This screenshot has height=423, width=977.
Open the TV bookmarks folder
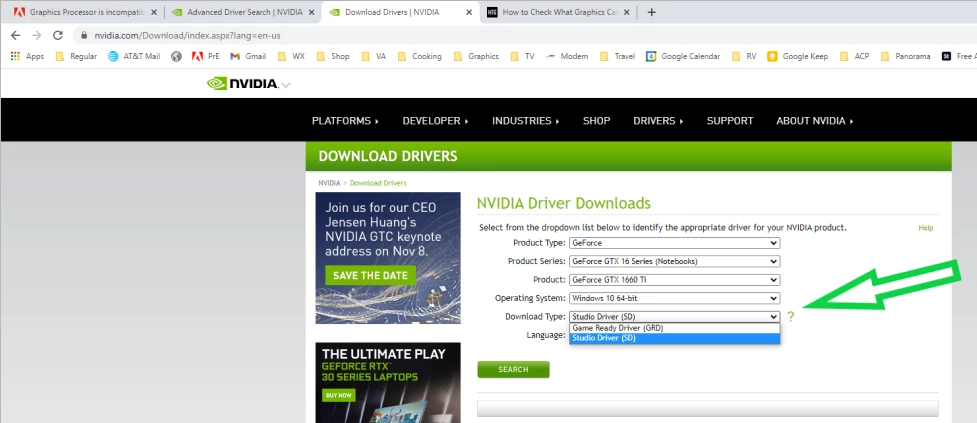click(x=522, y=56)
